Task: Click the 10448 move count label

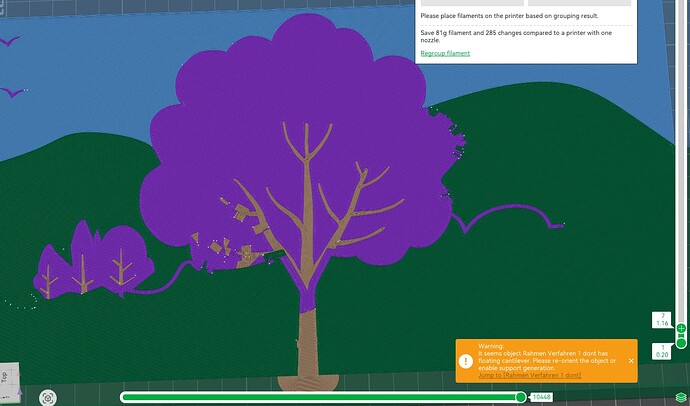Action: [541, 397]
